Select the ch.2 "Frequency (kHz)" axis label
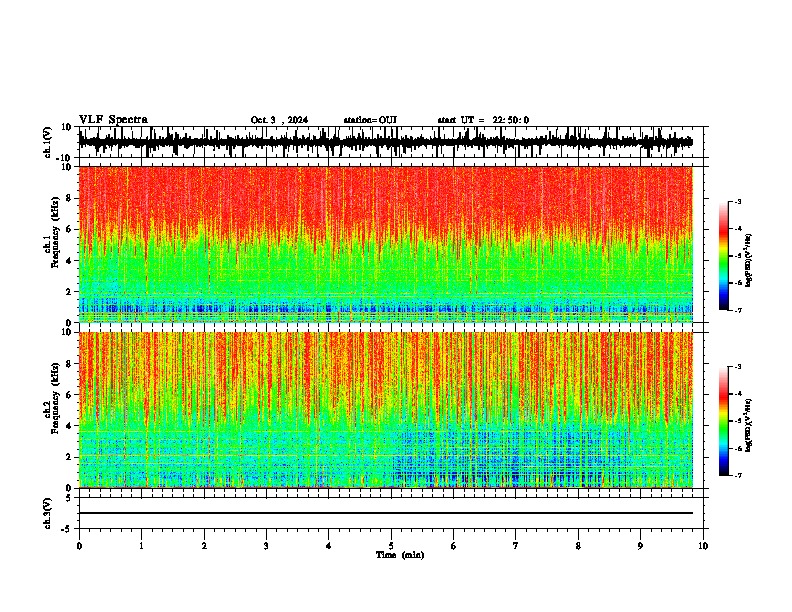The image size is (792, 612). (56, 398)
